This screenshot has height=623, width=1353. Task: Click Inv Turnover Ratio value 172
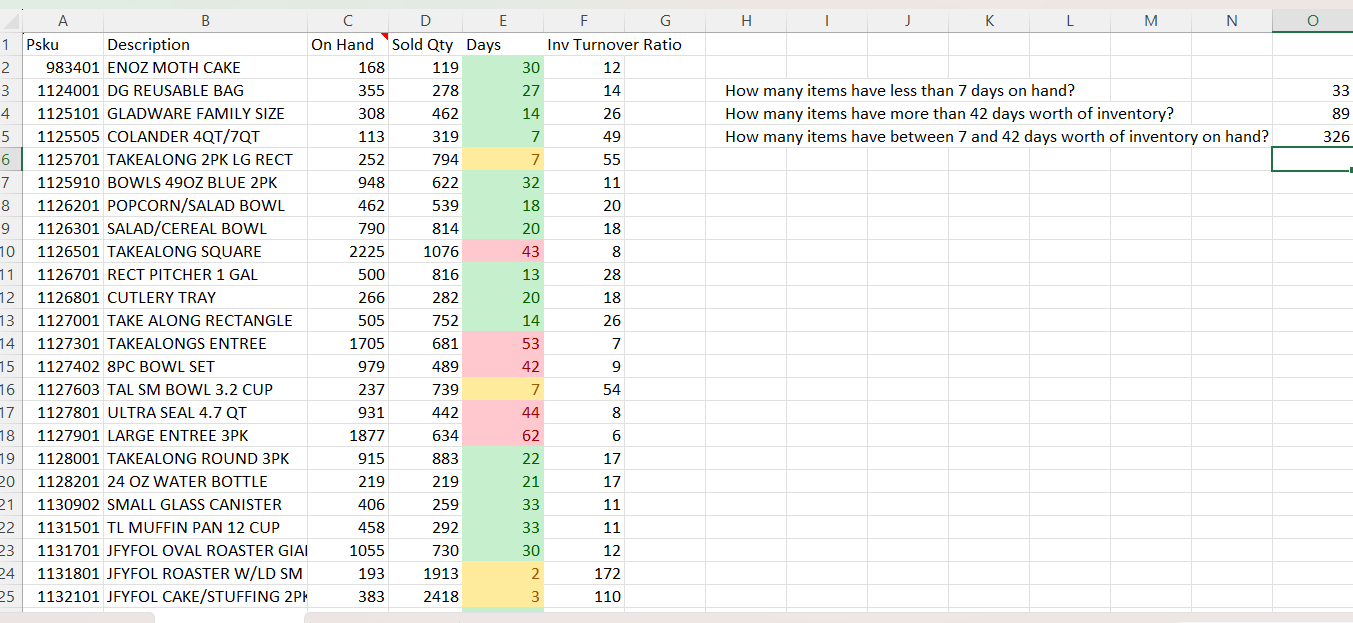click(x=584, y=573)
